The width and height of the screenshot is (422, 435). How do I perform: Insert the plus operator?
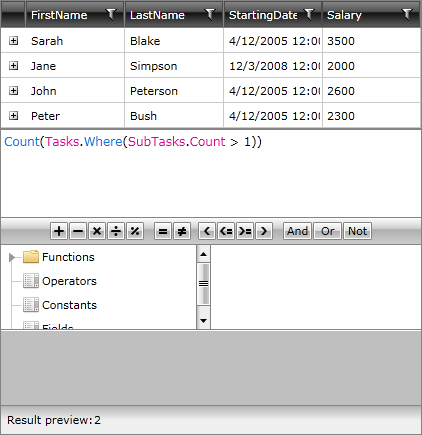pos(59,231)
